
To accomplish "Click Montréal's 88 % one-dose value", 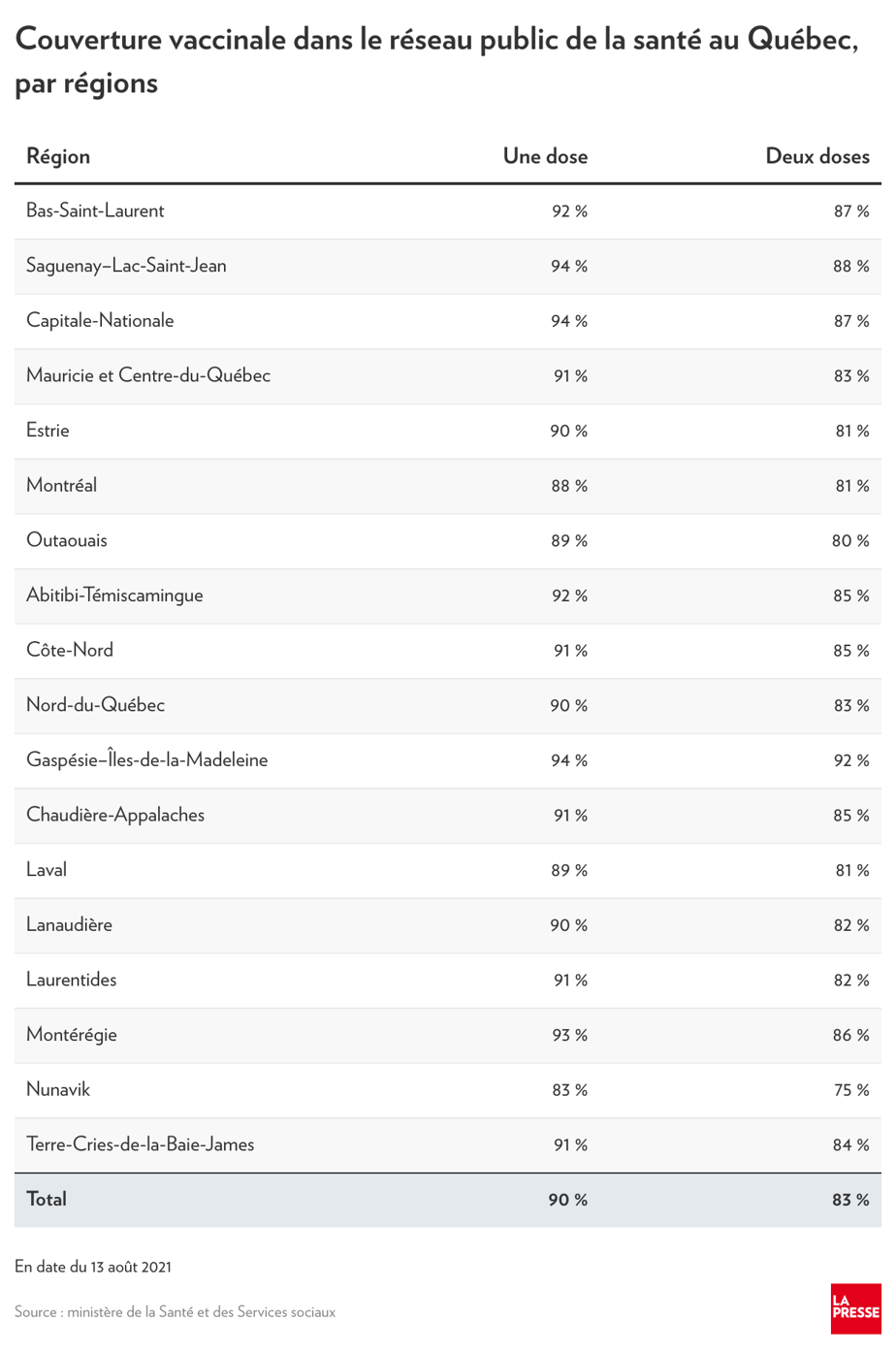I will [569, 486].
